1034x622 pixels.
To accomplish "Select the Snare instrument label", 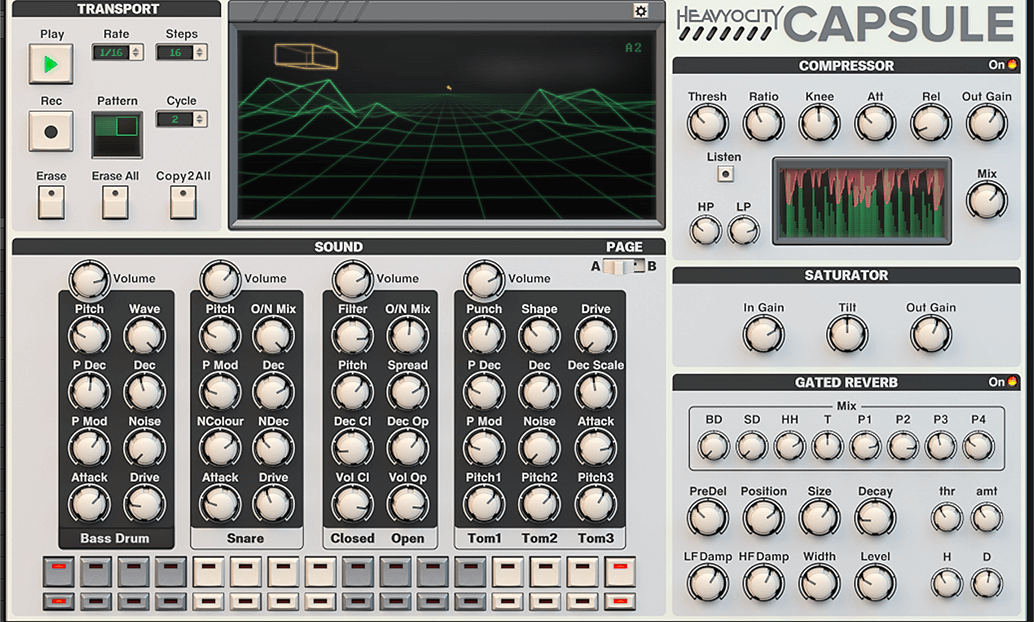I will click(245, 538).
